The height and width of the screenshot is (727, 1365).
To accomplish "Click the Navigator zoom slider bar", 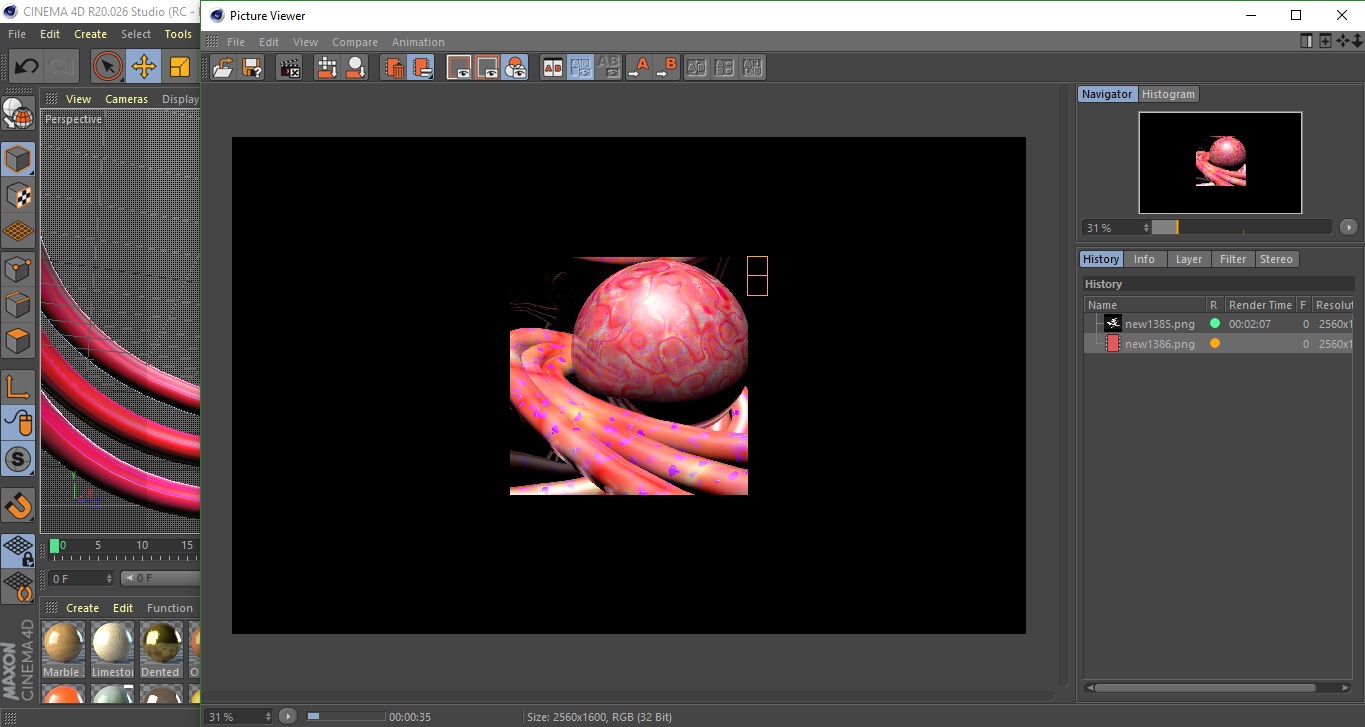I will [x=1242, y=227].
